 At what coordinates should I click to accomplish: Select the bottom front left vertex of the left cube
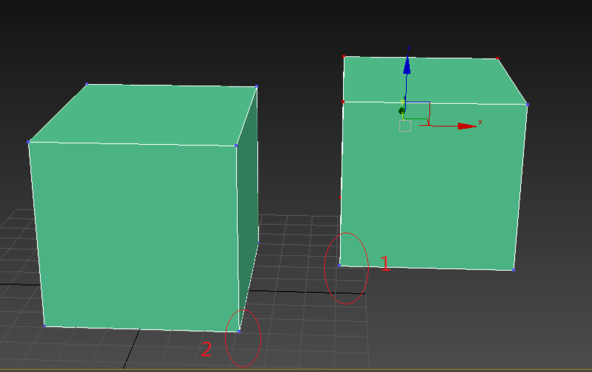pyautogui.click(x=45, y=326)
